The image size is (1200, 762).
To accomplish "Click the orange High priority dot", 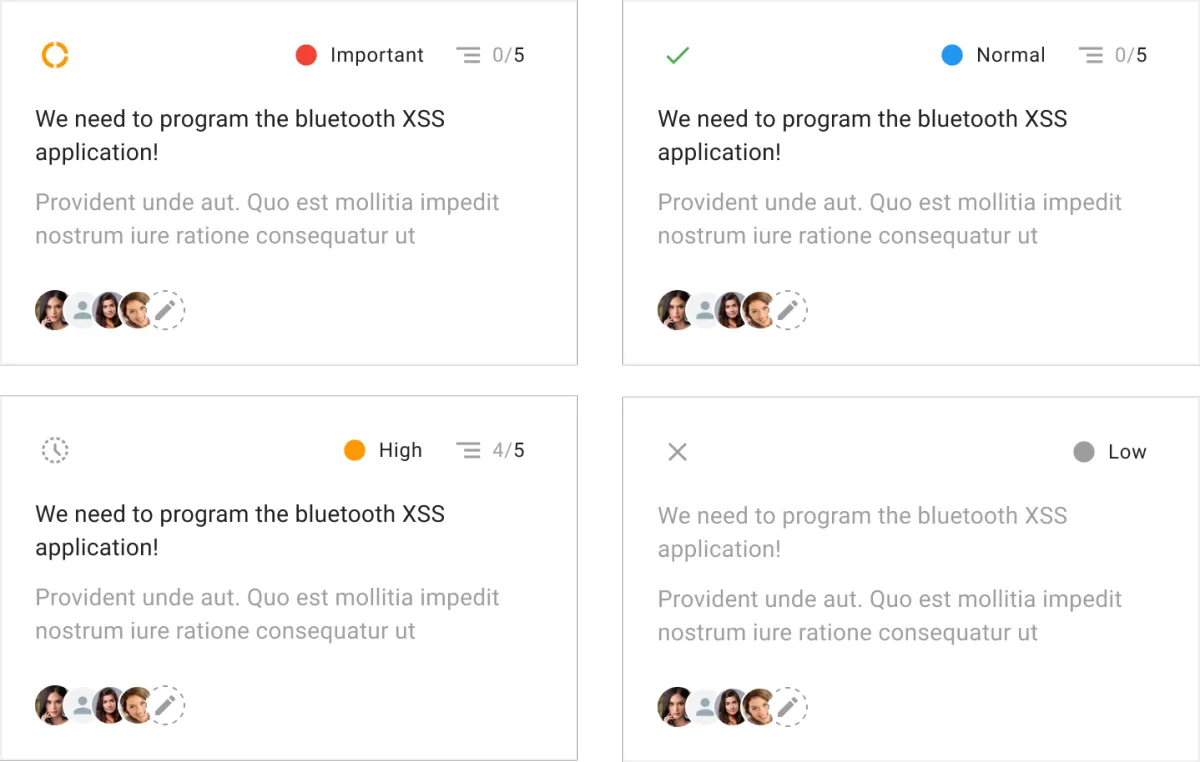I will click(x=354, y=450).
